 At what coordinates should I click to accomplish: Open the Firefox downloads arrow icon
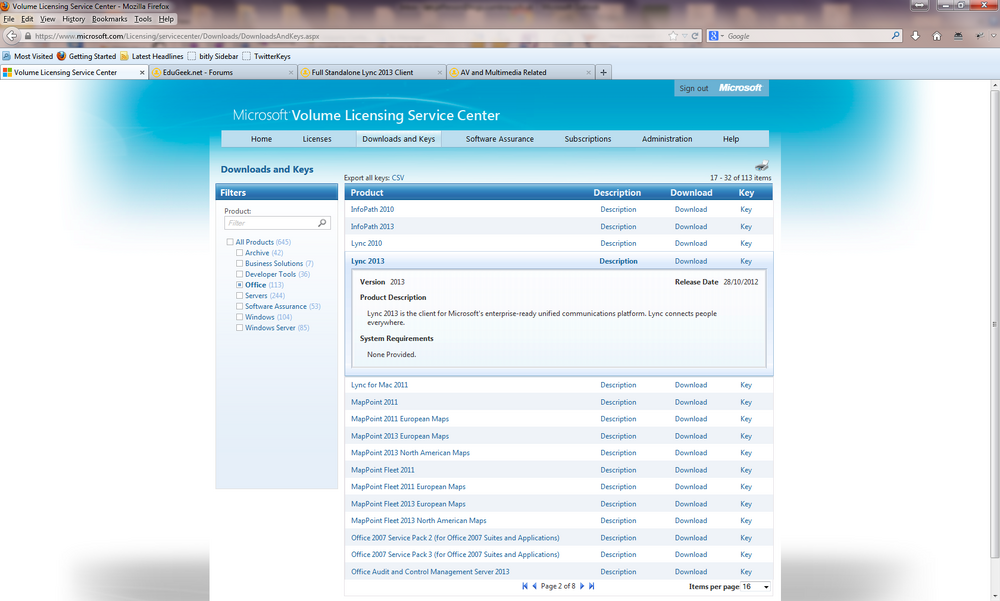pos(915,36)
